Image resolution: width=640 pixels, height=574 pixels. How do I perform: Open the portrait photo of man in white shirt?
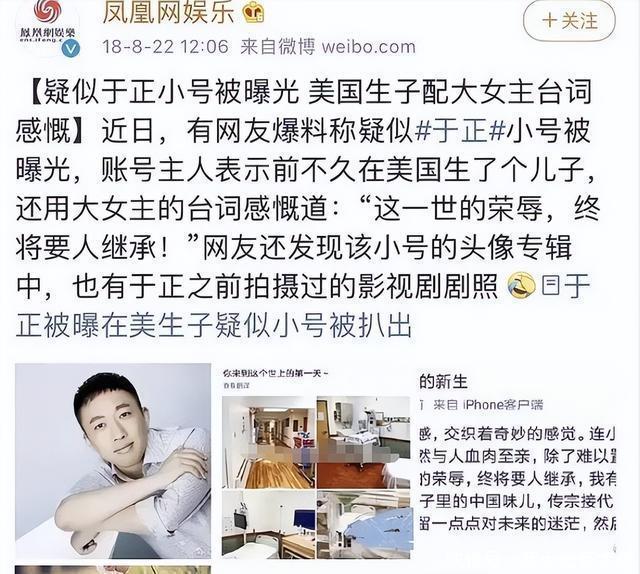tap(113, 461)
